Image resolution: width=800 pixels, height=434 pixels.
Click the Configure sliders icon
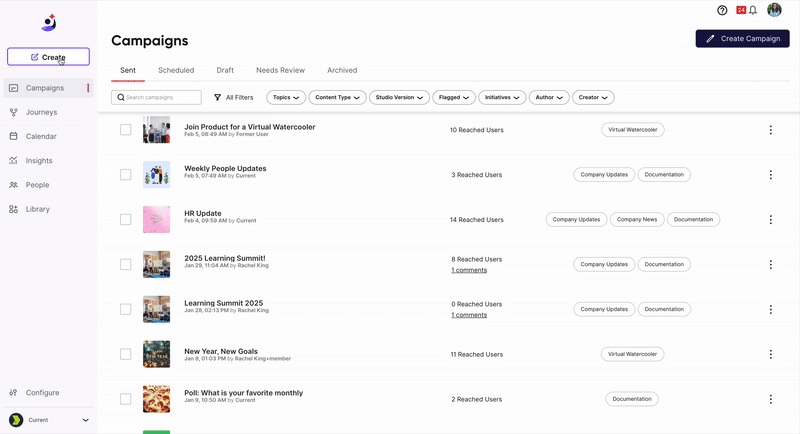click(x=14, y=393)
